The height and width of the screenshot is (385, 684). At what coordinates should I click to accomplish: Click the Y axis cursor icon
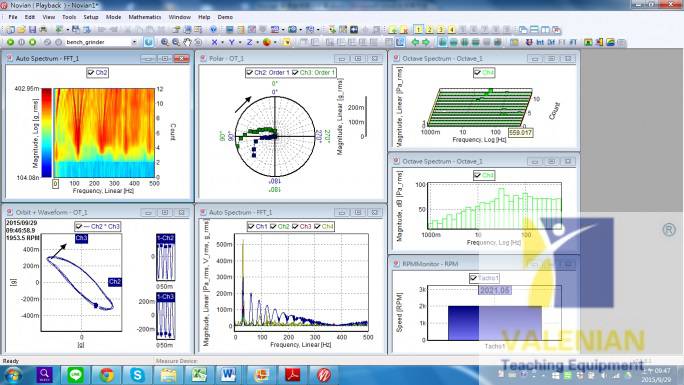click(232, 42)
